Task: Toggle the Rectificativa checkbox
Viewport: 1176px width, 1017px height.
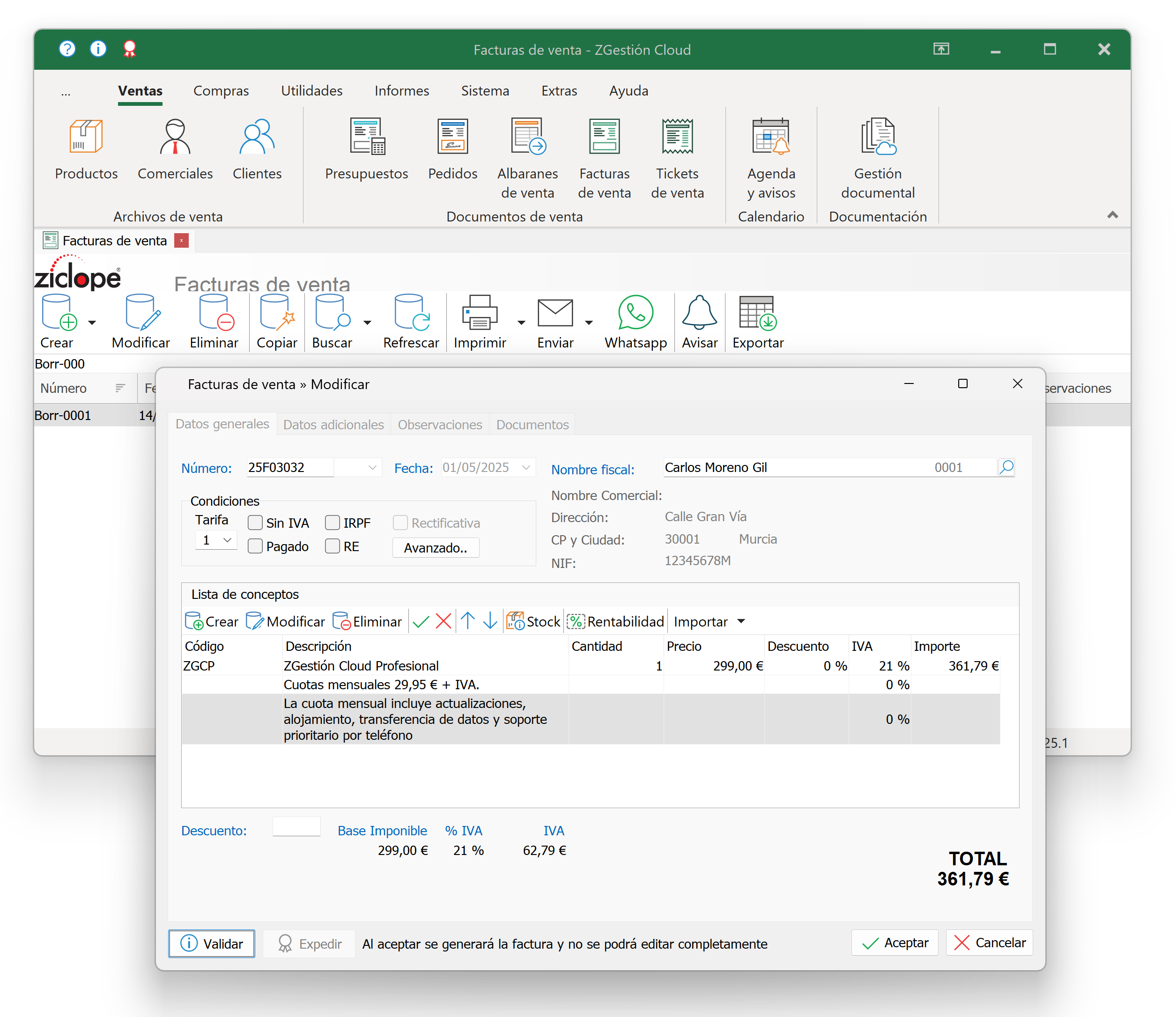Action: tap(400, 522)
